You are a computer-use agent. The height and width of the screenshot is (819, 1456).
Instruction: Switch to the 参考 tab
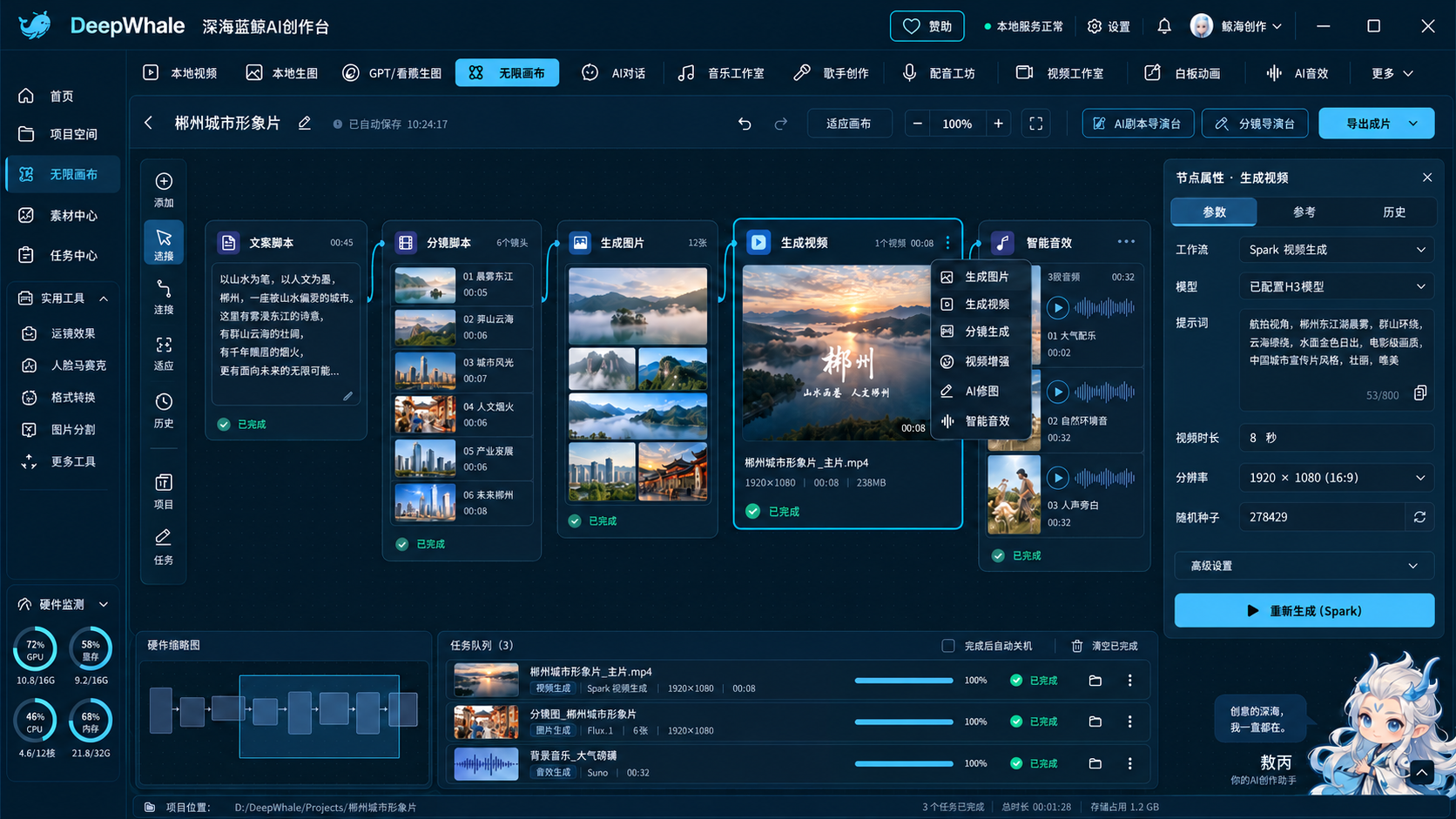(x=1304, y=212)
